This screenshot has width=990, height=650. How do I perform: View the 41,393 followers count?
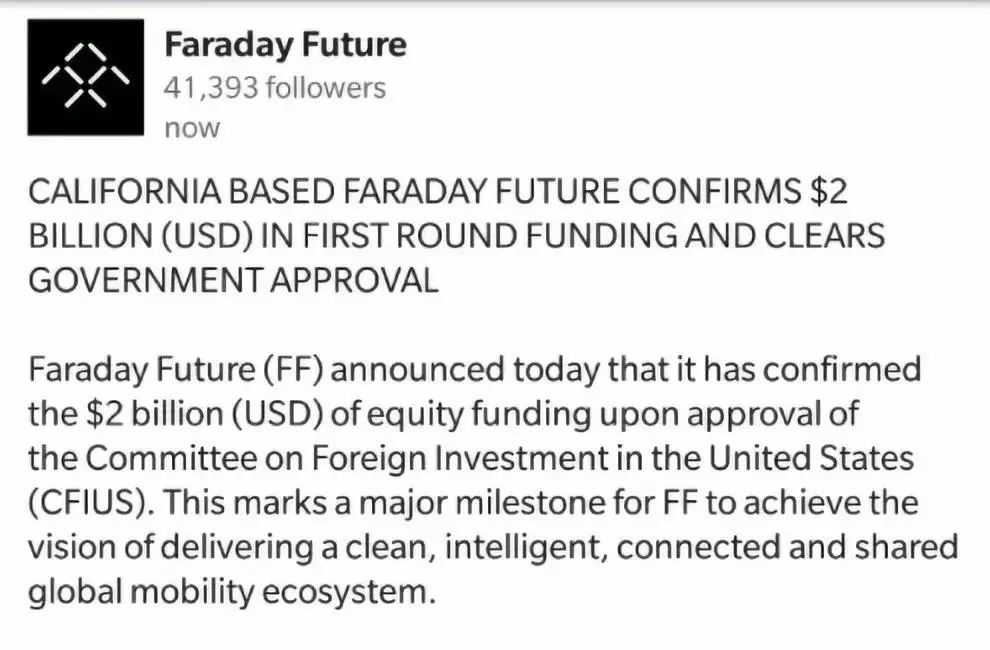(275, 87)
